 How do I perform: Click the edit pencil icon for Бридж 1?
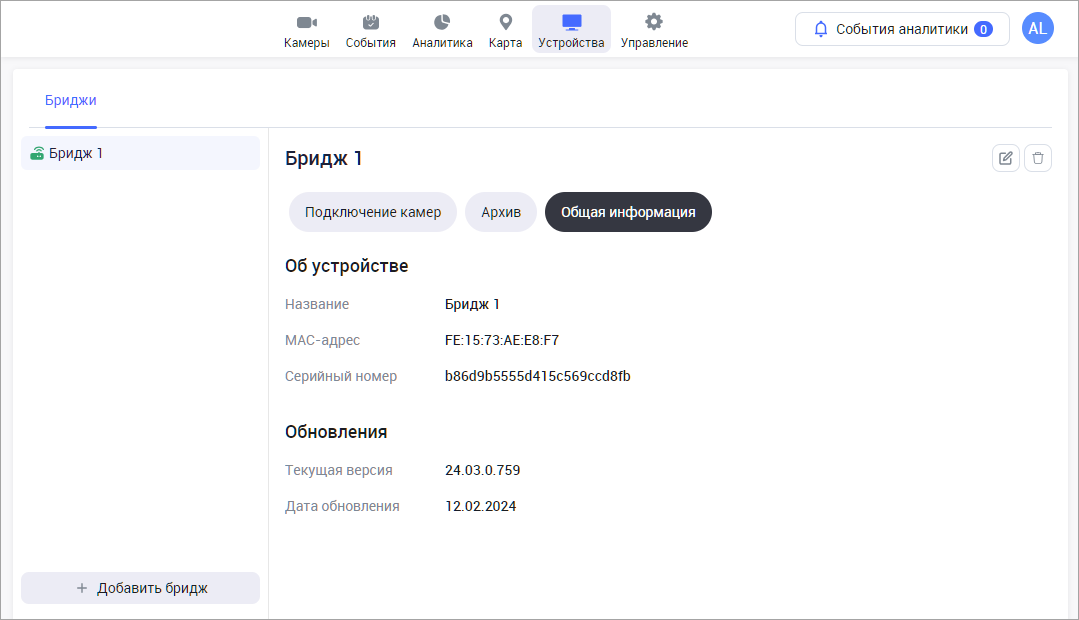[1006, 158]
